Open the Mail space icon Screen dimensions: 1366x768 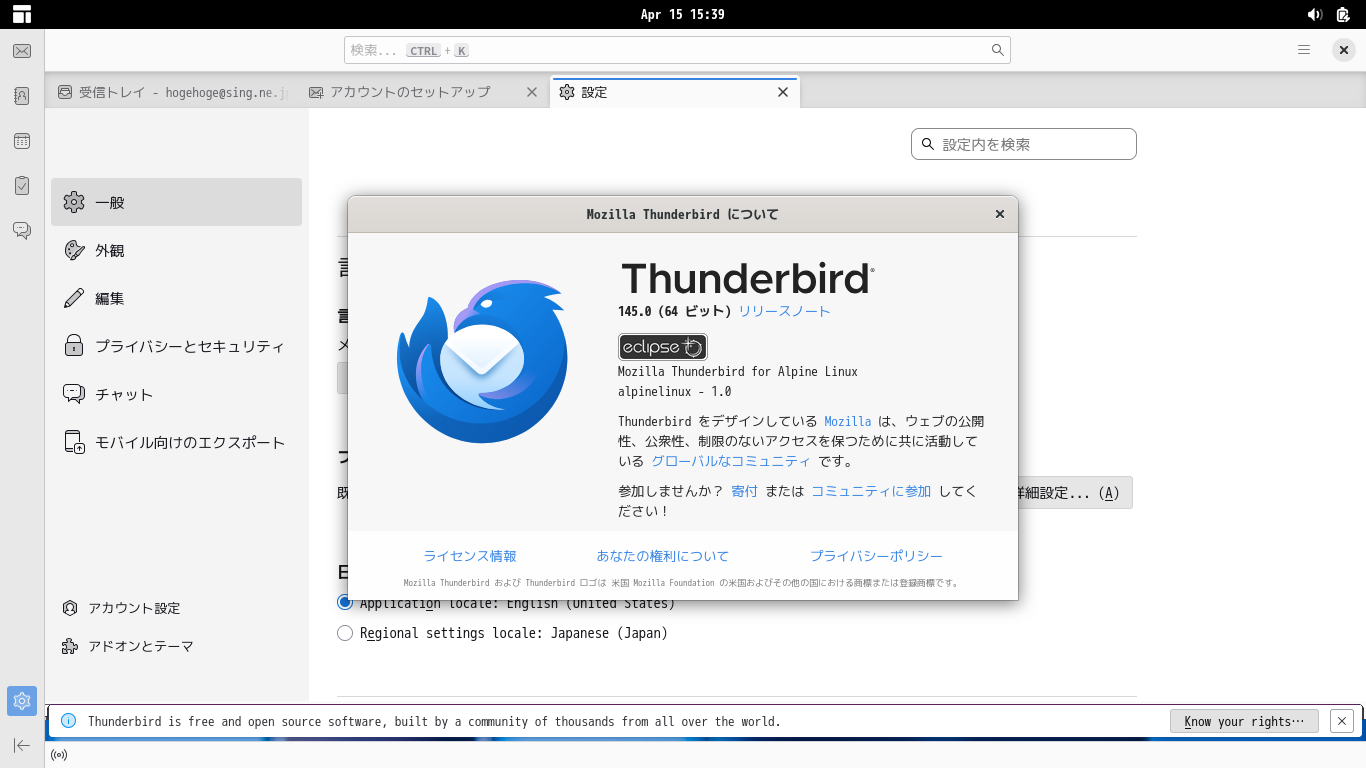coord(22,51)
